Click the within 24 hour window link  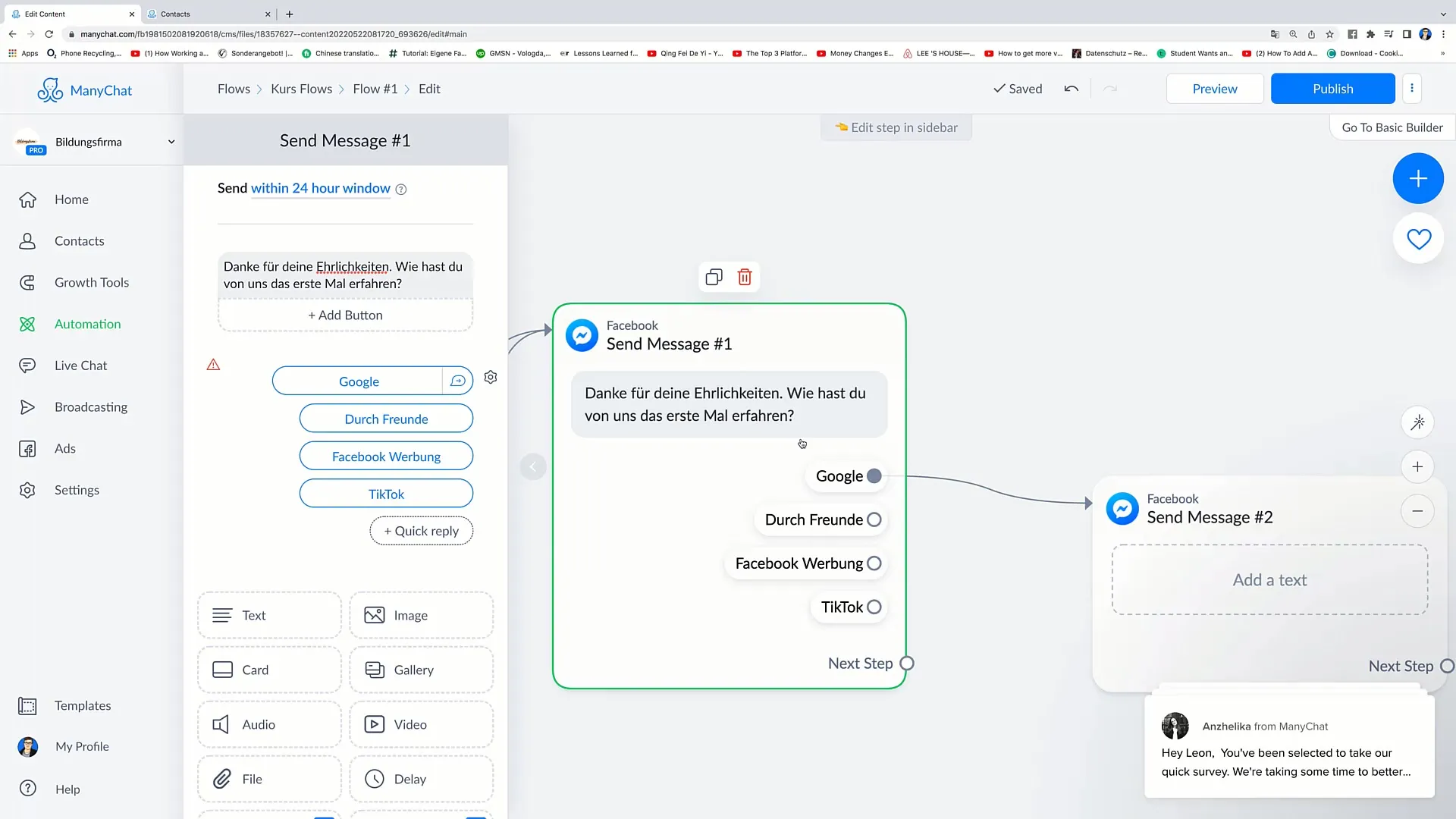[x=320, y=188]
